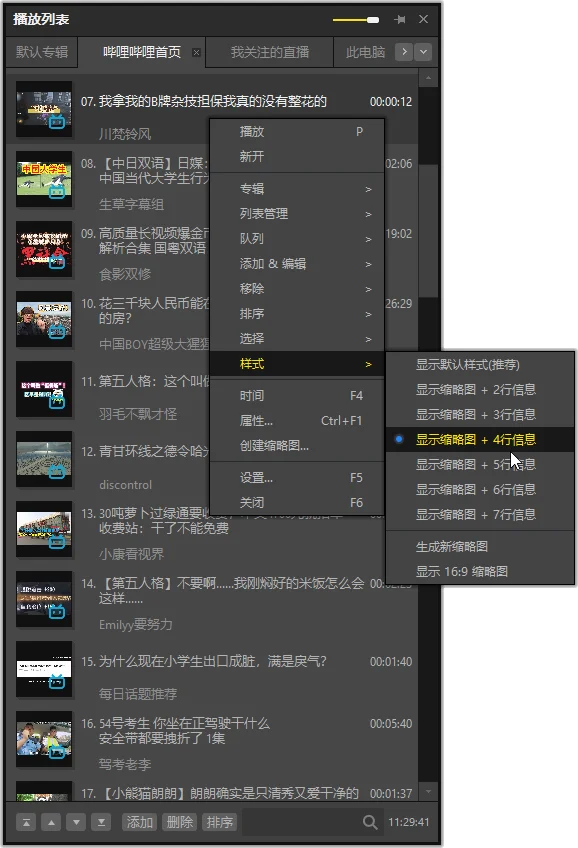
Task: Move selected item down one position
Action: 76,823
